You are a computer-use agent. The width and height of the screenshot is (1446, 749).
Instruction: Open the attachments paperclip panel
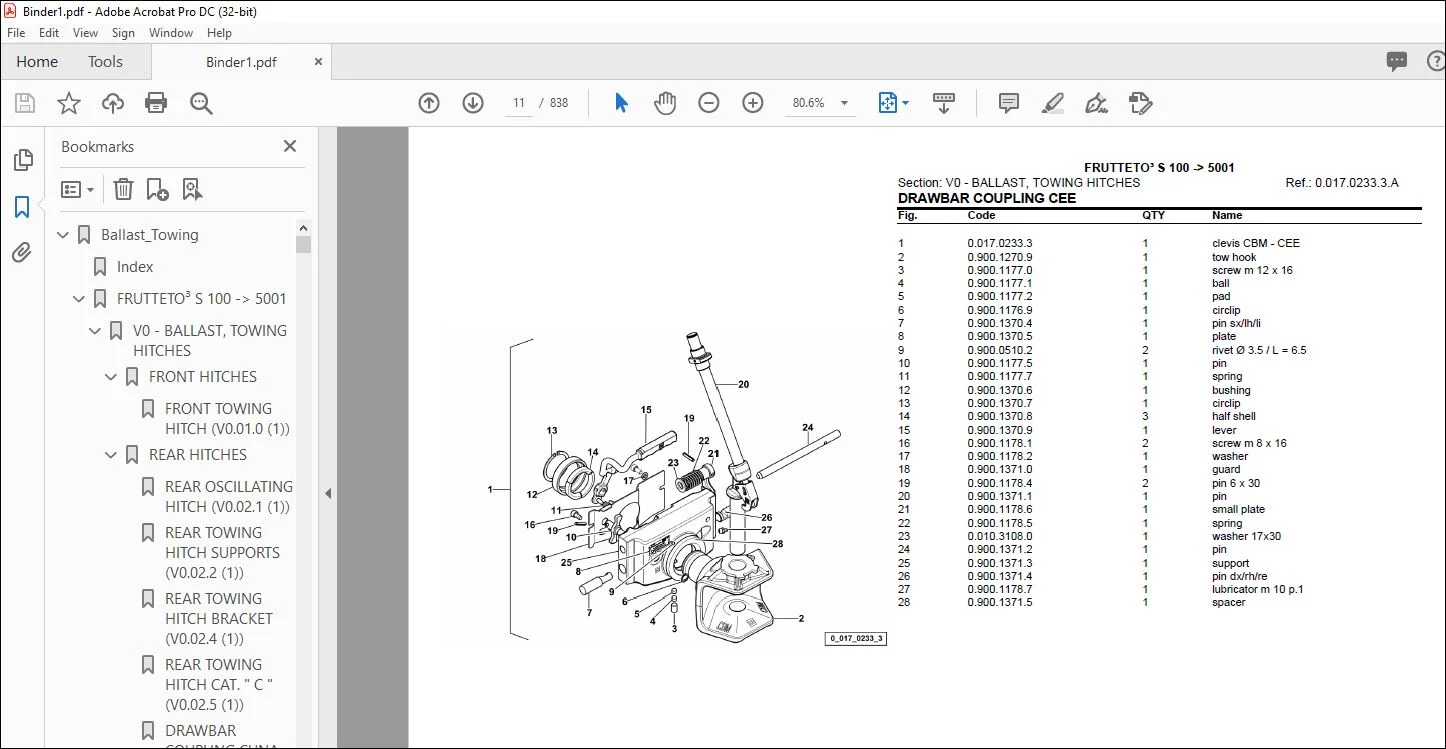pos(22,253)
